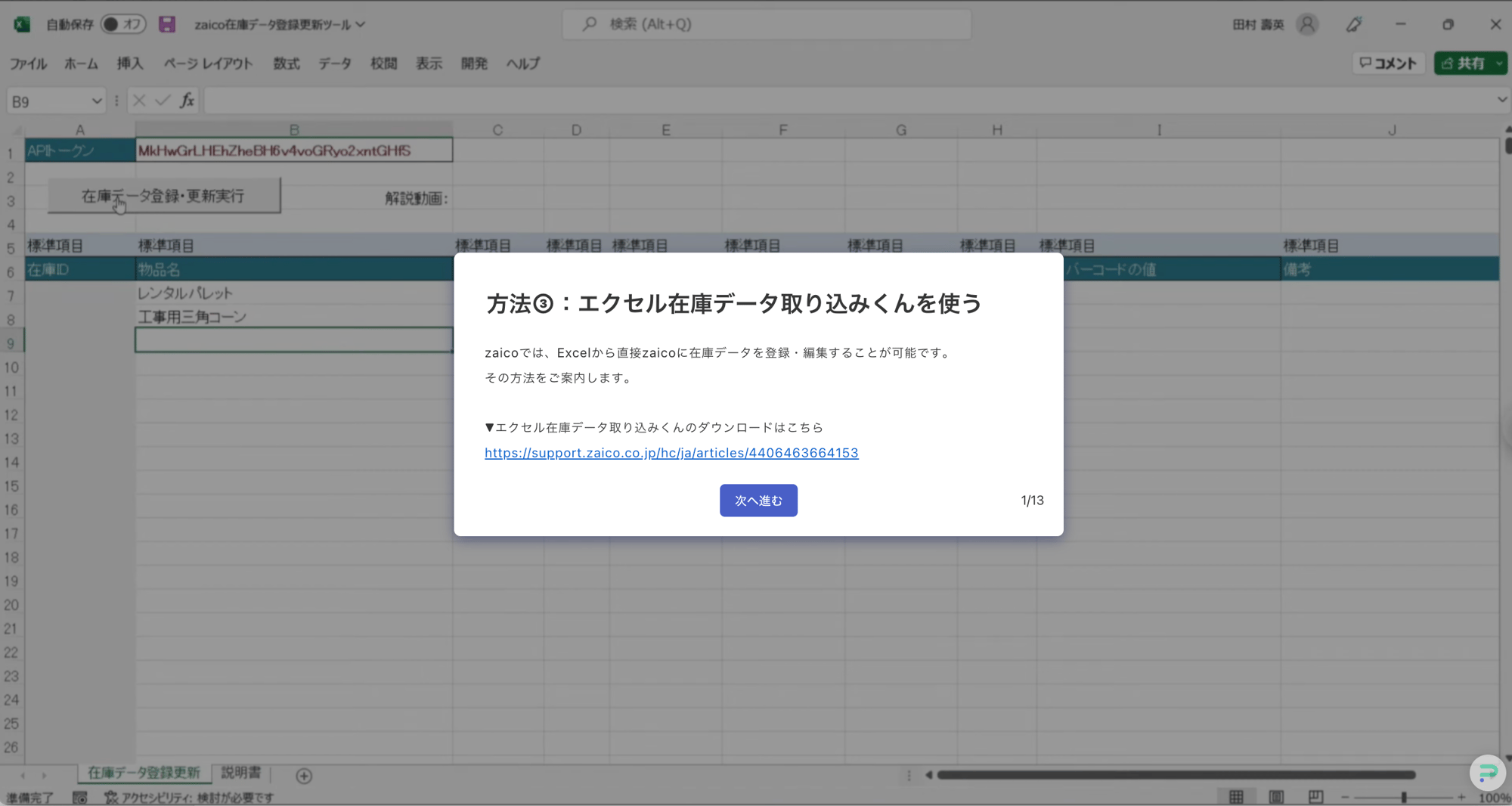Switch to the 説明書 sheet tab
Viewport: 1512px width, 806px height.
(241, 773)
